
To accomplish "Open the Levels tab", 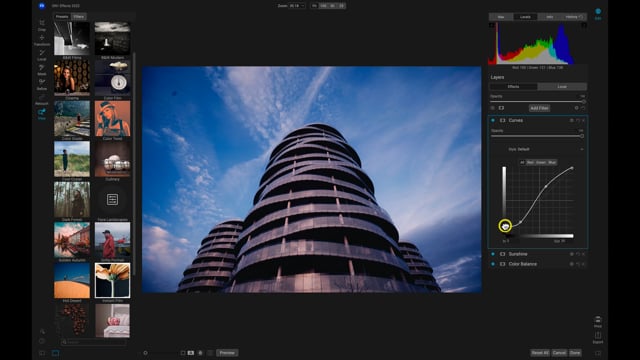I will pos(525,17).
